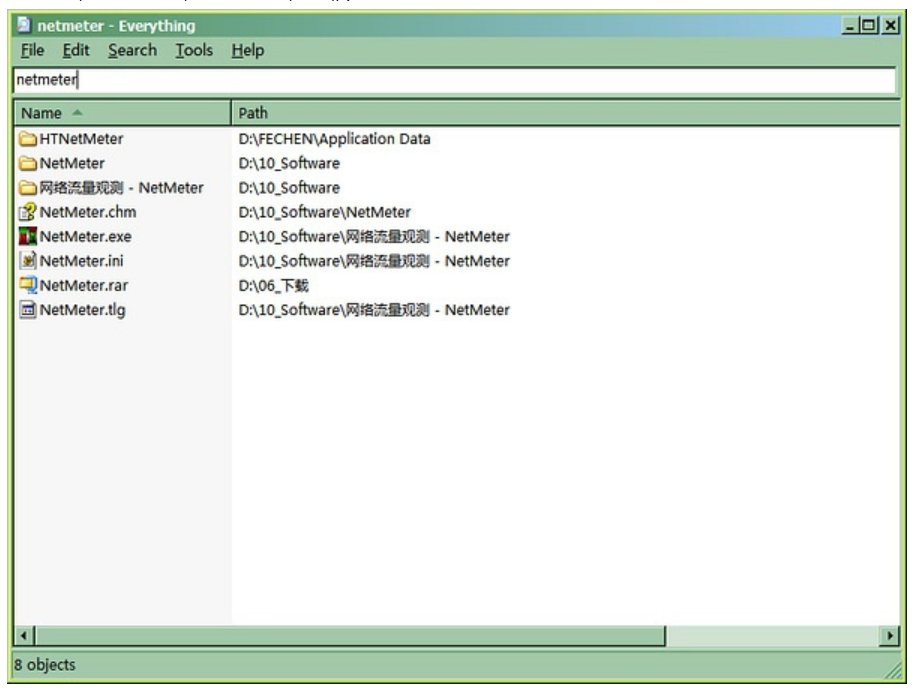Click the 8 objects status bar text
Screen dimensions: 920x698
(45, 665)
